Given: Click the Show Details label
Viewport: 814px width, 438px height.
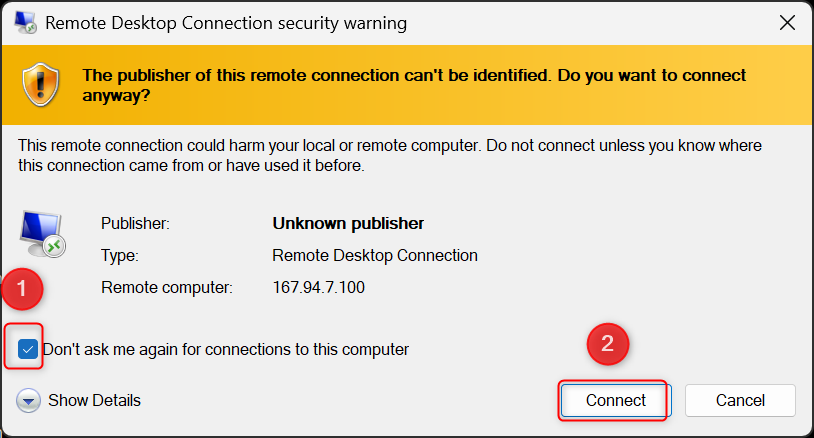Looking at the screenshot, I should 95,401.
